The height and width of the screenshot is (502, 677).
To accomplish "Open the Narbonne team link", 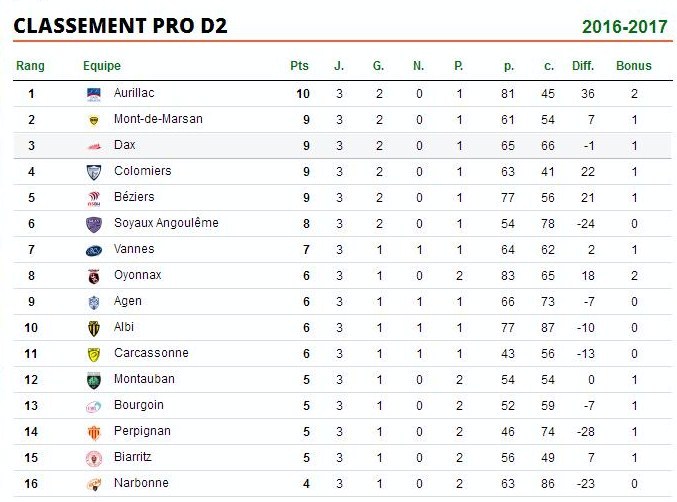I will coord(141,483).
